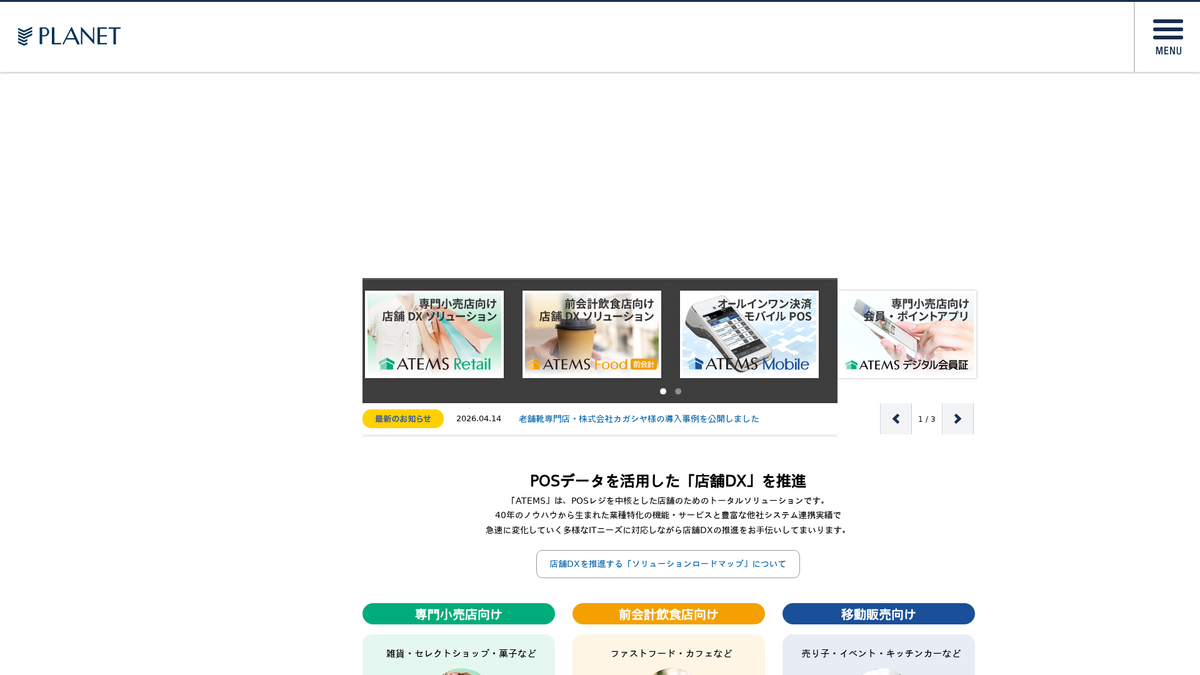Click the 1 / 3 news page counter
Viewport: 1200px width, 675px height.
(927, 419)
